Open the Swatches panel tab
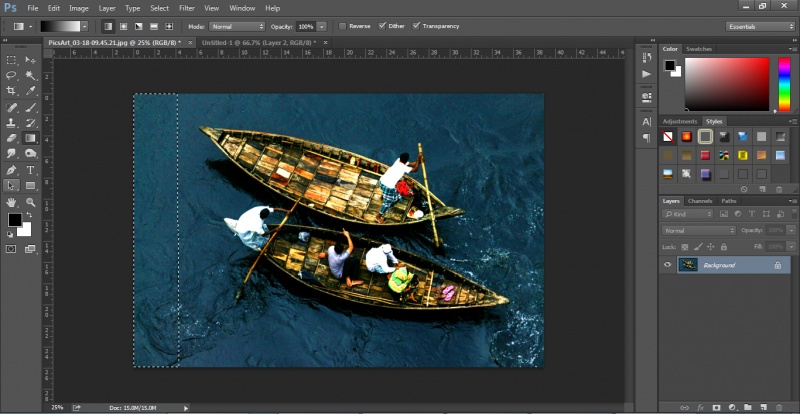This screenshot has width=800, height=414. [699, 48]
